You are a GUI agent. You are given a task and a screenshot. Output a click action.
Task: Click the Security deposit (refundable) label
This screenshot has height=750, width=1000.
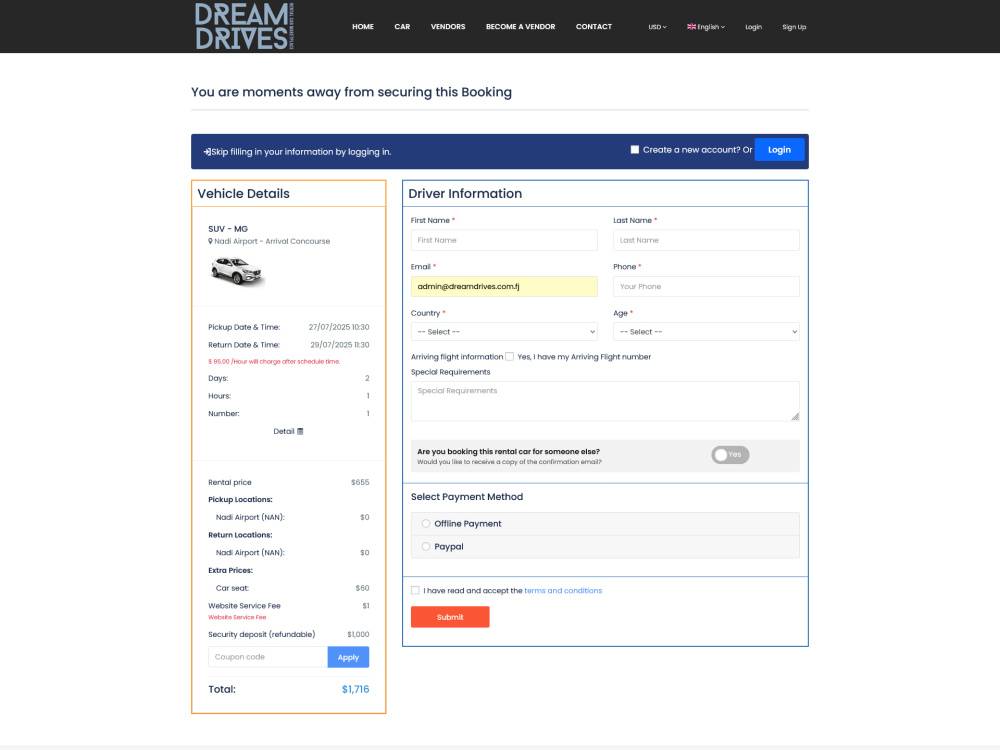(x=261, y=635)
